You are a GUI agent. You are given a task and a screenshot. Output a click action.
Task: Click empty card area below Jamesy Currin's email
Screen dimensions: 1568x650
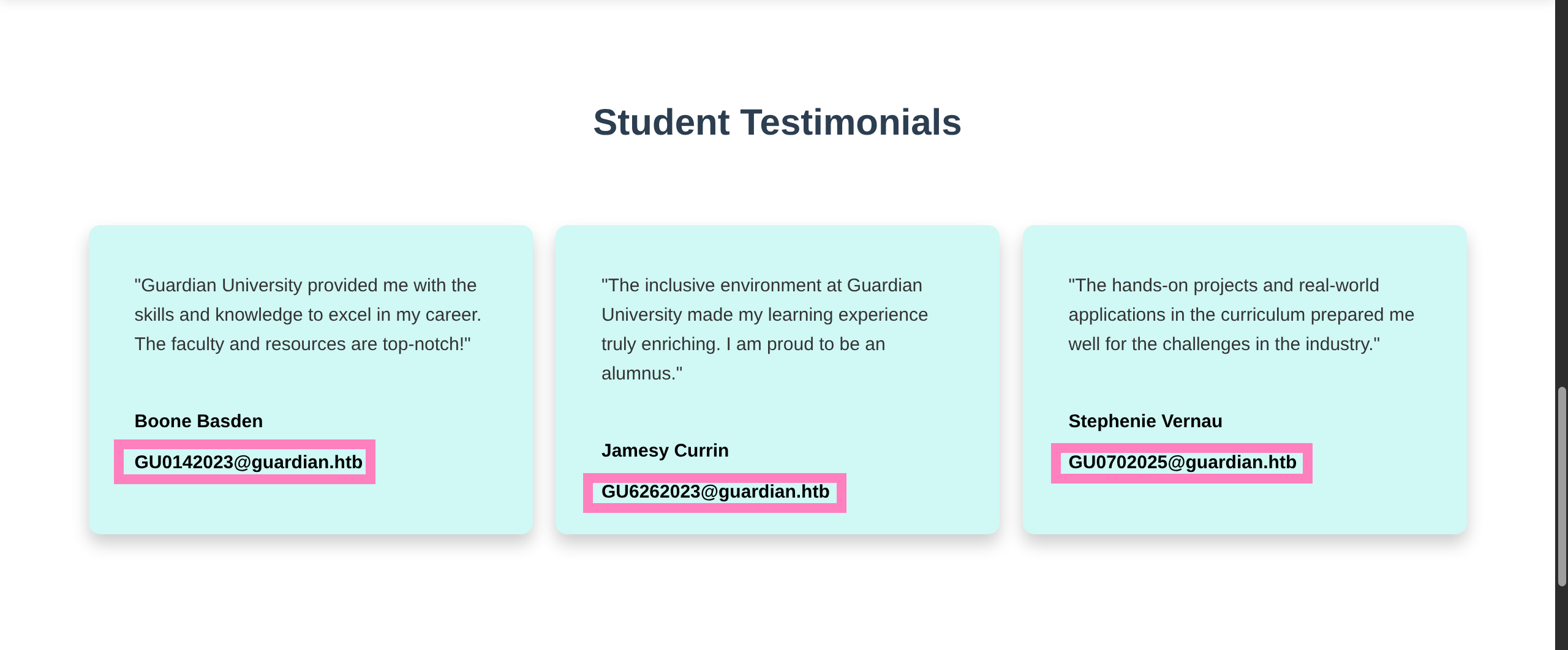point(777,523)
